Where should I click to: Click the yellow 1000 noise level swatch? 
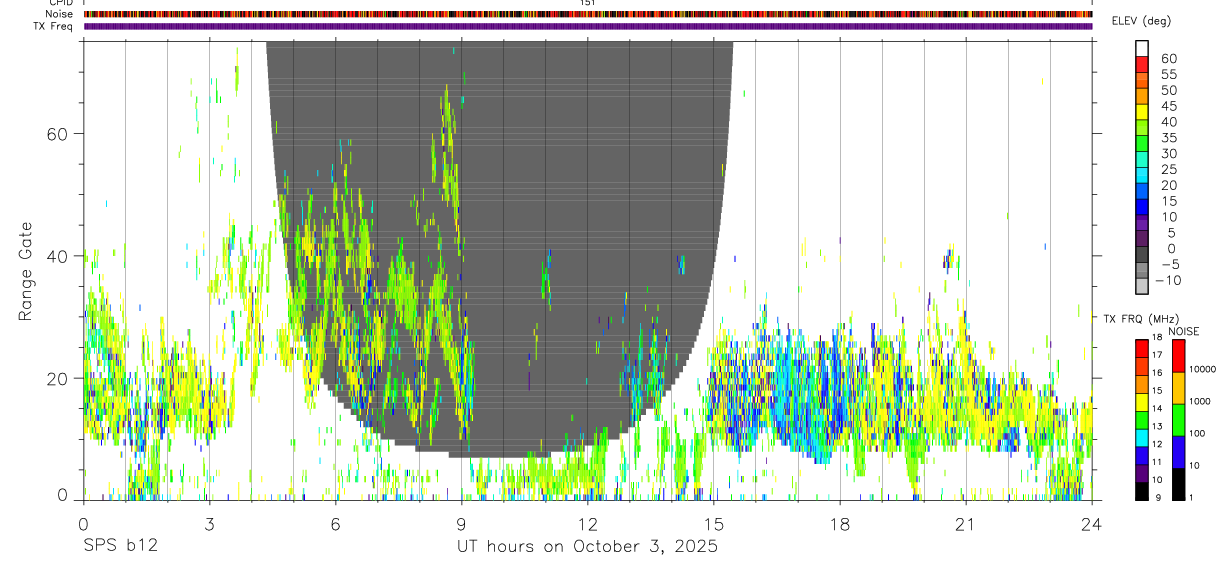1179,388
